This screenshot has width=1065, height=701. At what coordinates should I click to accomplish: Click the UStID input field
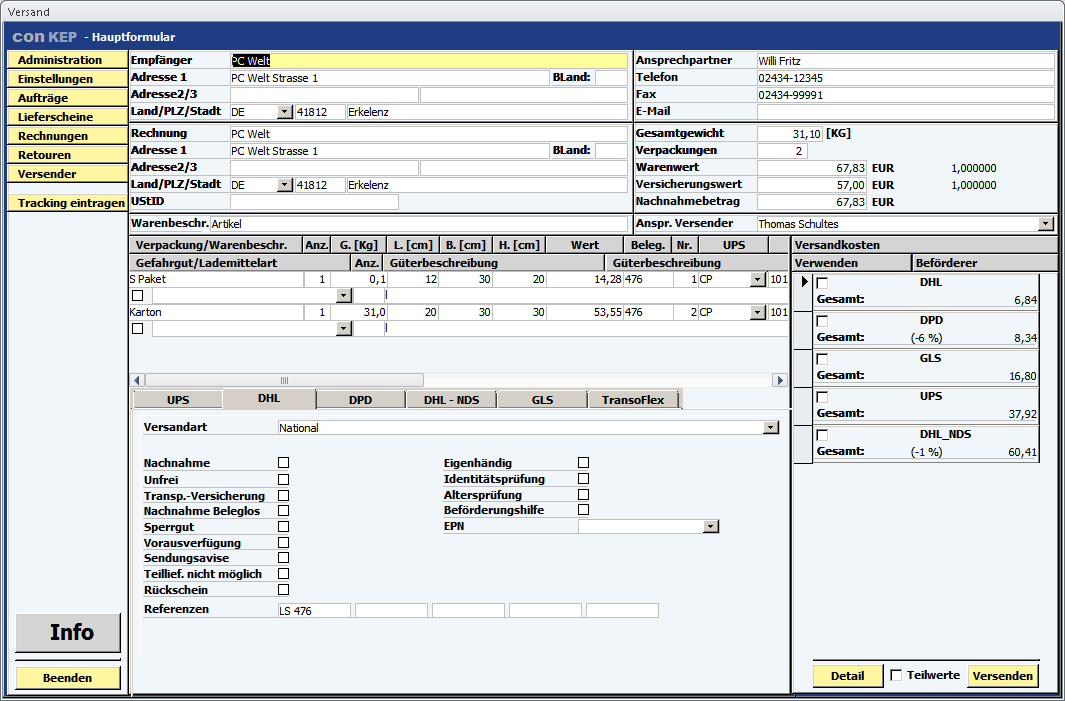click(314, 202)
